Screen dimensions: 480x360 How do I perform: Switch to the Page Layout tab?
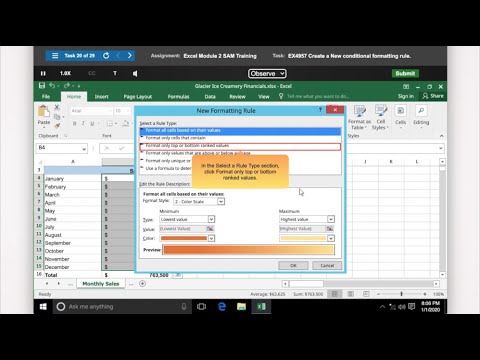138,97
